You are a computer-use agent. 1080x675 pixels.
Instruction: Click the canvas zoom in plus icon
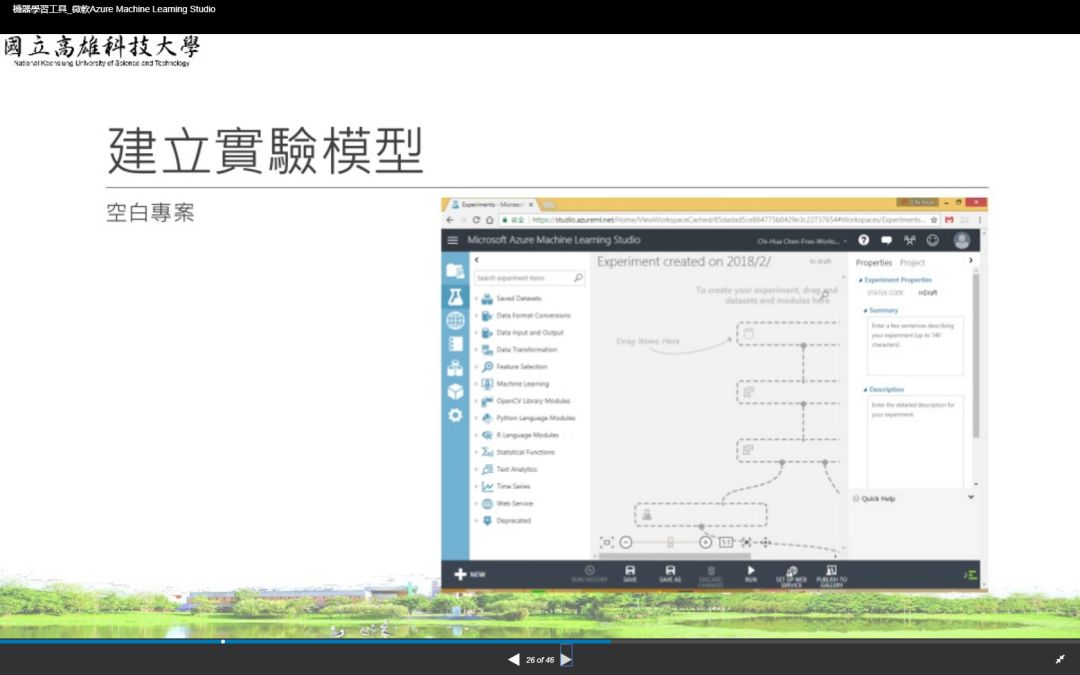(x=705, y=543)
